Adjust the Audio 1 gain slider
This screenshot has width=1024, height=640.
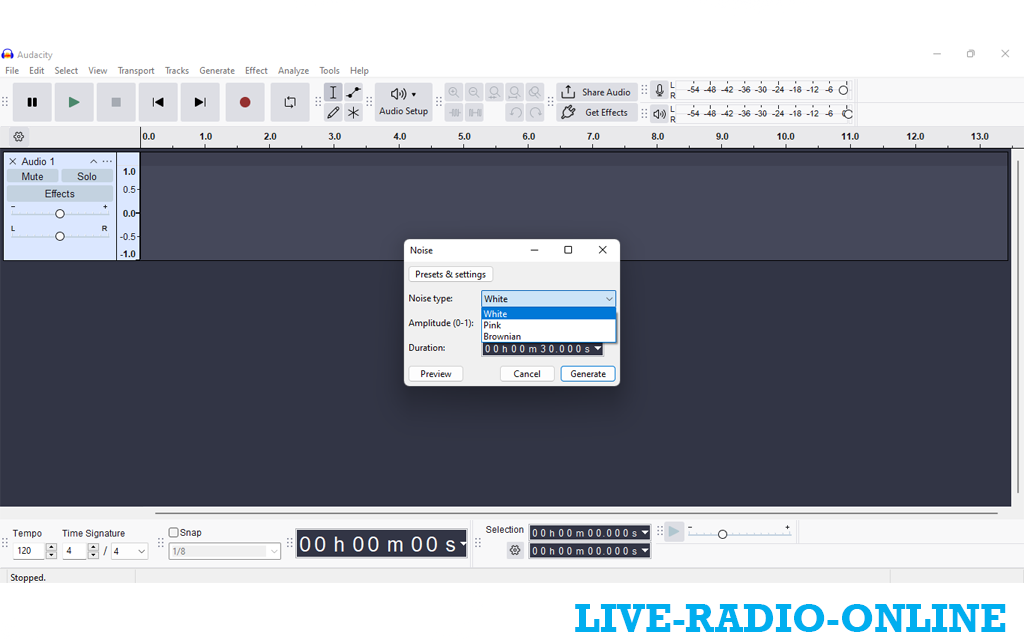point(60,214)
